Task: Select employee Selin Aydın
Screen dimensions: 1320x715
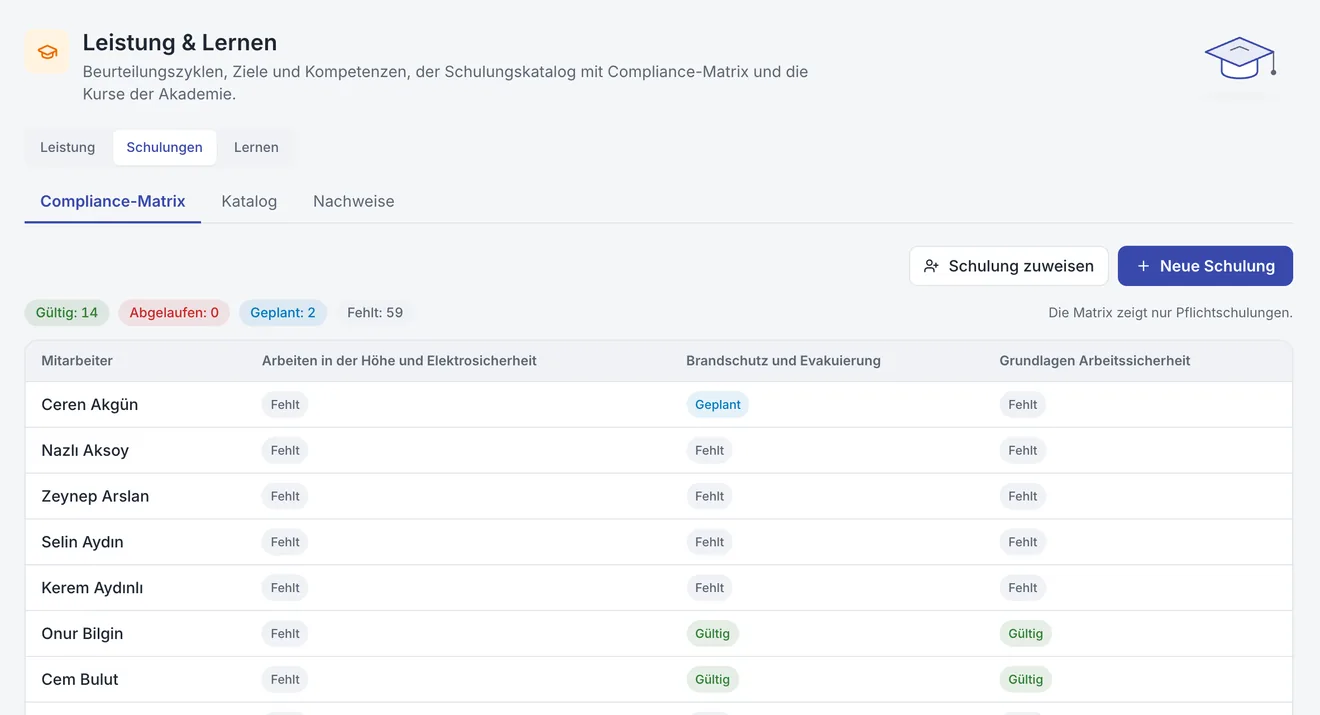Action: pos(83,543)
